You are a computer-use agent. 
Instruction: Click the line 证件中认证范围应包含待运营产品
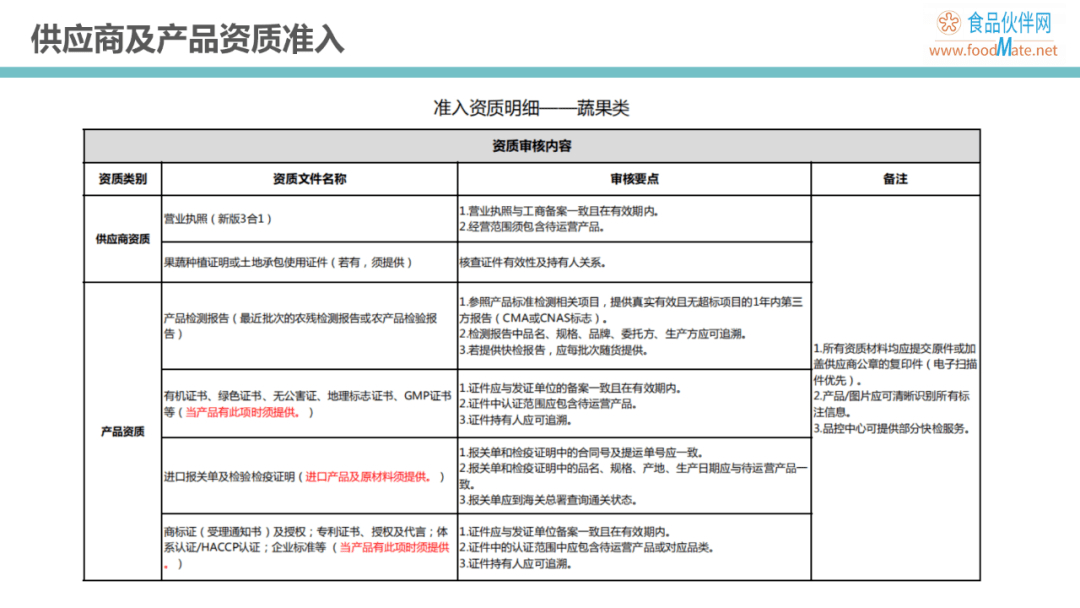[548, 403]
